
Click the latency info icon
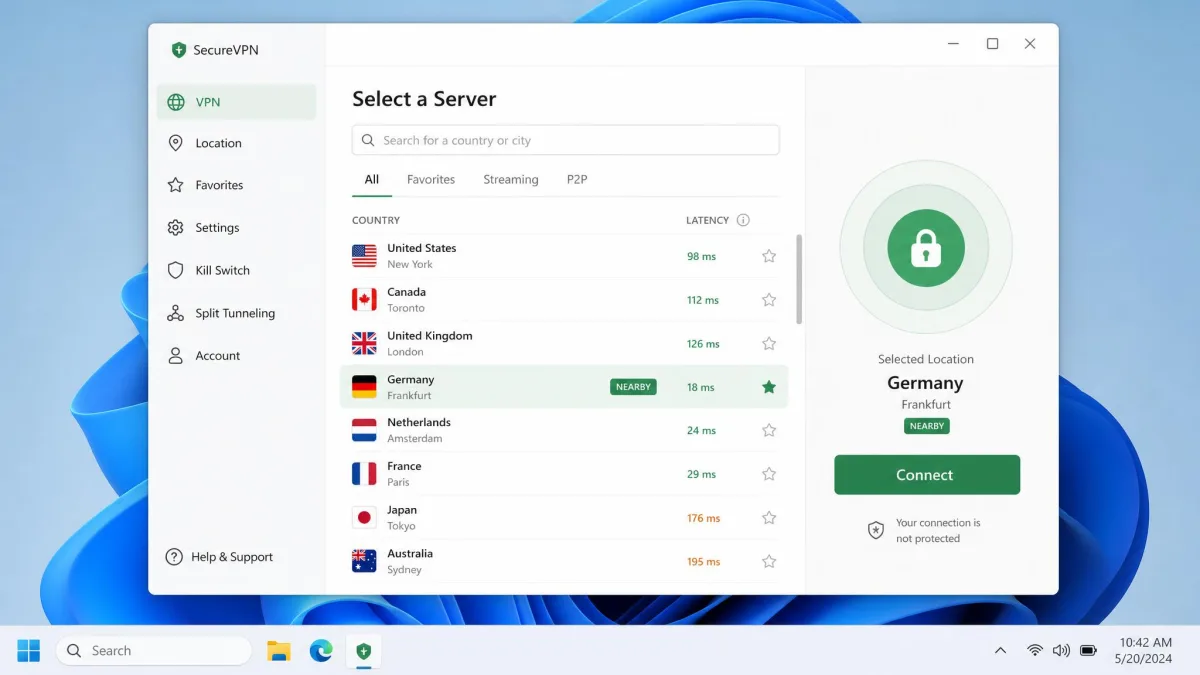coord(743,220)
